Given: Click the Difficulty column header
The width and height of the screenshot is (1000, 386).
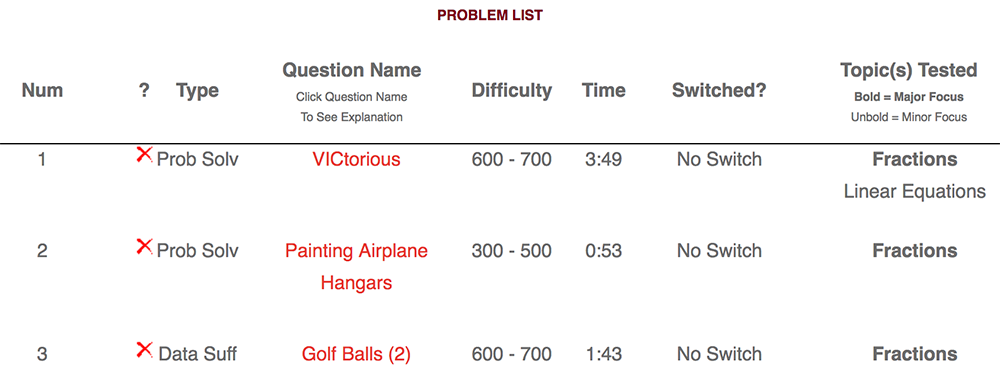Looking at the screenshot, I should pos(511,91).
